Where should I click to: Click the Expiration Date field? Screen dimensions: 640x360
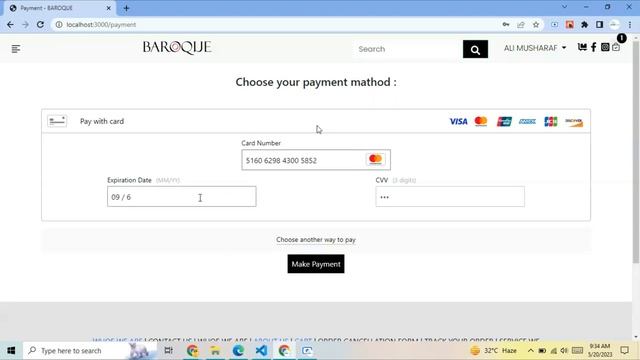(x=182, y=197)
